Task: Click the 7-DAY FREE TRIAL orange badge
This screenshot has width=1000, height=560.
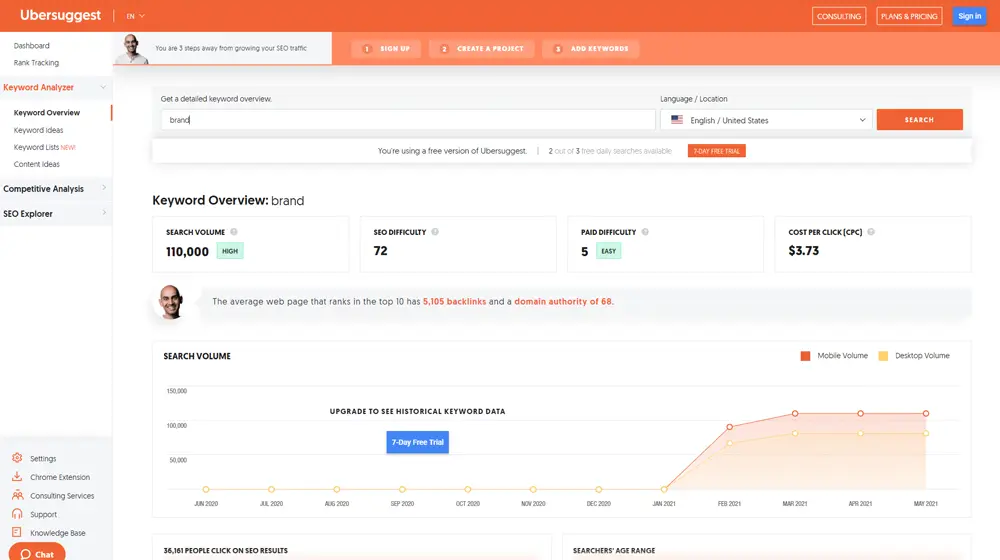Action: [716, 151]
